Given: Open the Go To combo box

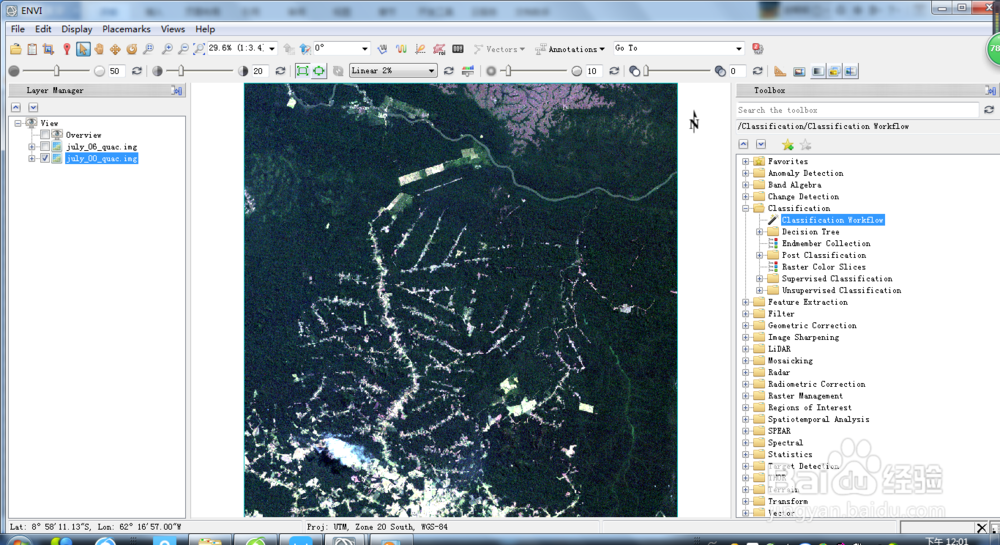Looking at the screenshot, I should click(679, 48).
